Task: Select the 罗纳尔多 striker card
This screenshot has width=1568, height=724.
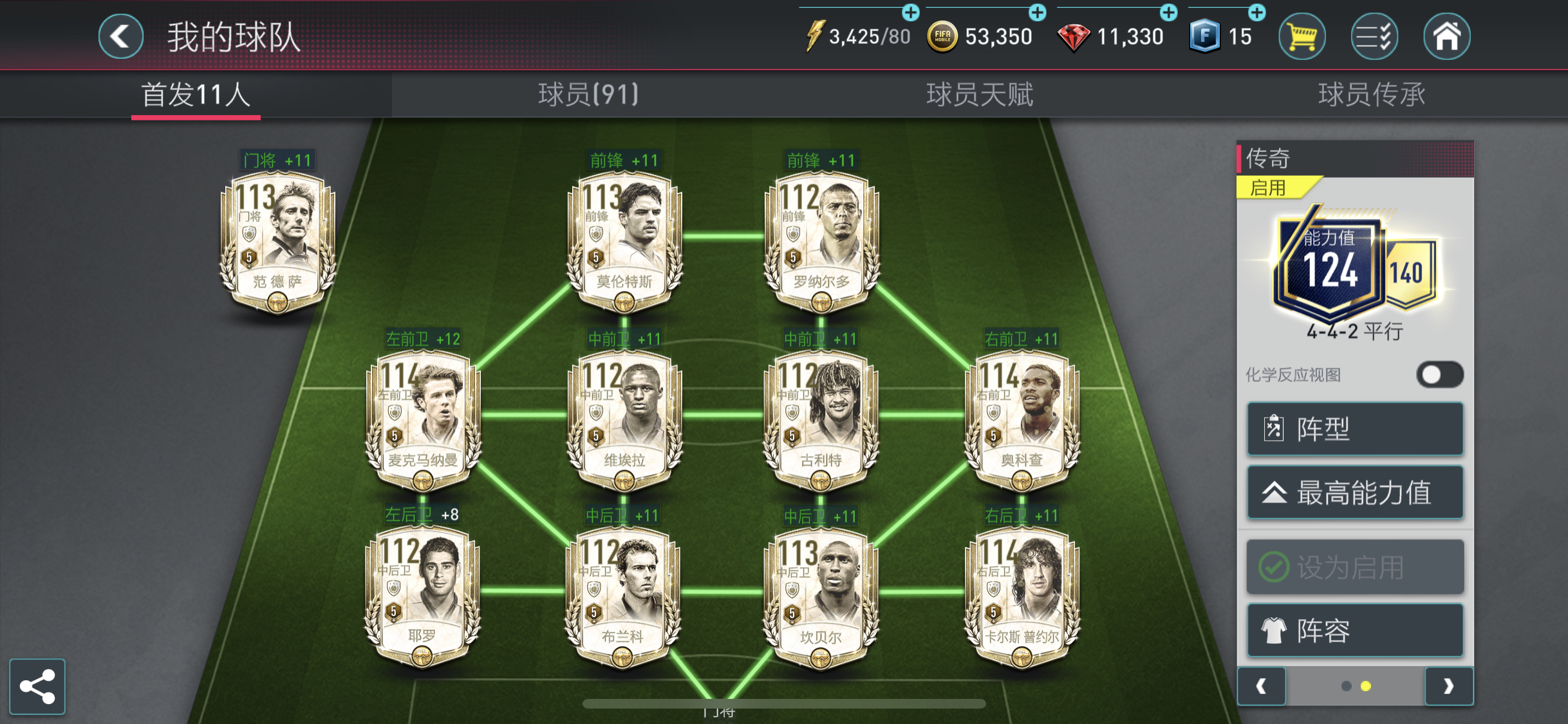Action: 821,242
